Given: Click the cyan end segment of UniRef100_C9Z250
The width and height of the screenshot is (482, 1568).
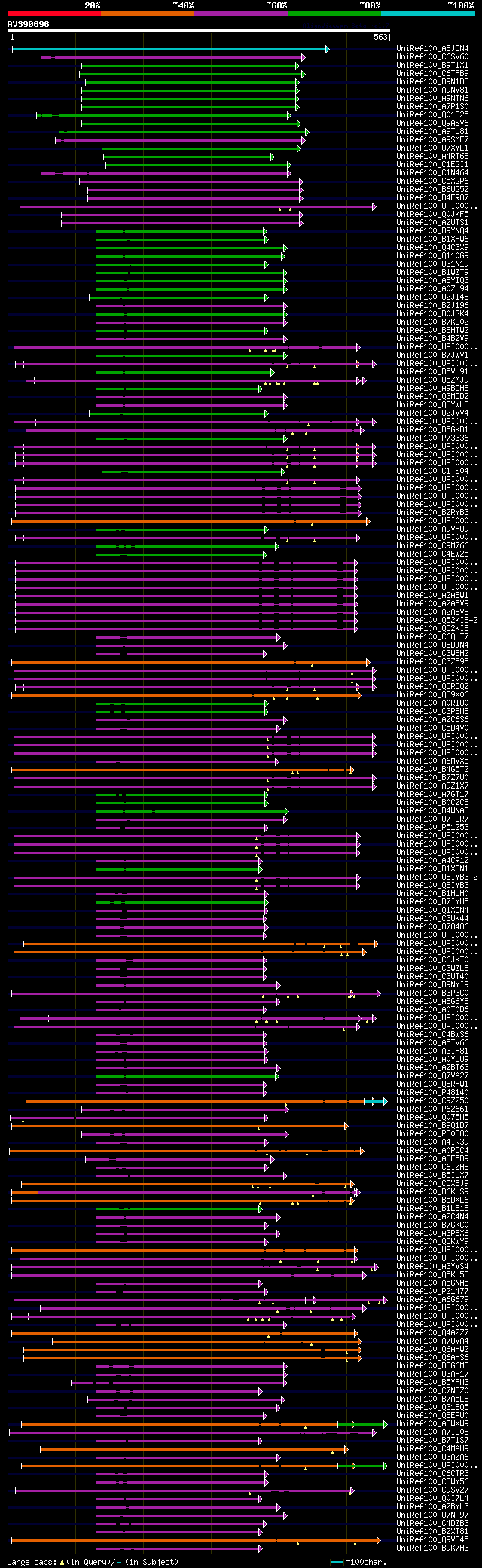Looking at the screenshot, I should click(375, 1101).
